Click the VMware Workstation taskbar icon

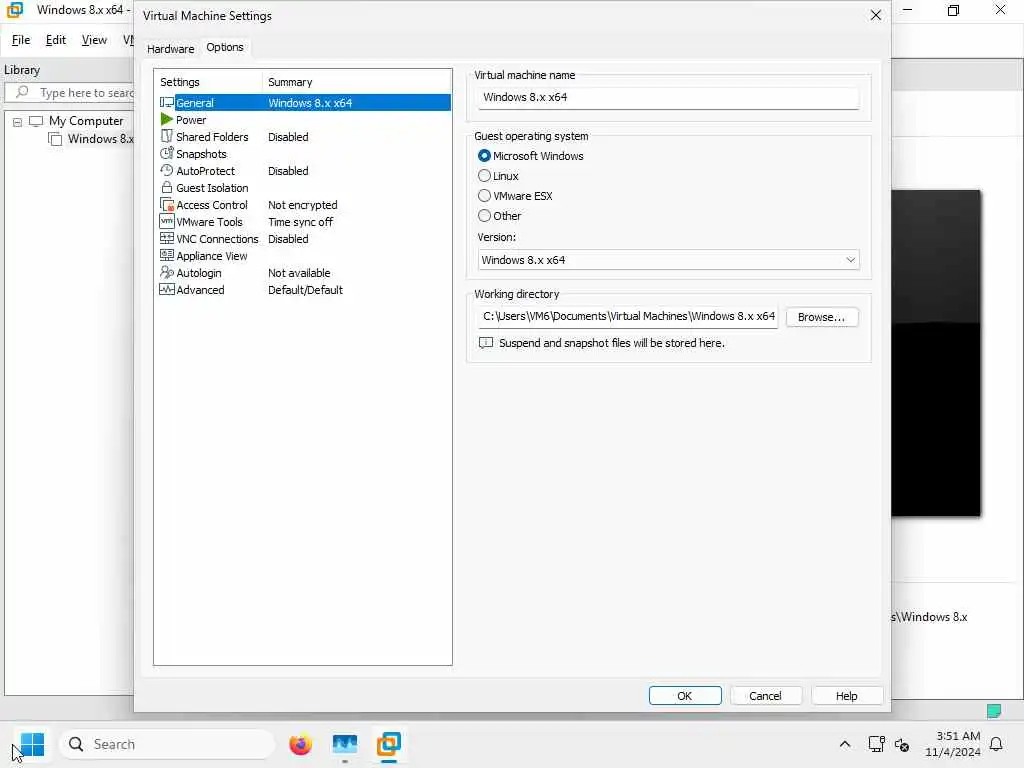point(389,744)
